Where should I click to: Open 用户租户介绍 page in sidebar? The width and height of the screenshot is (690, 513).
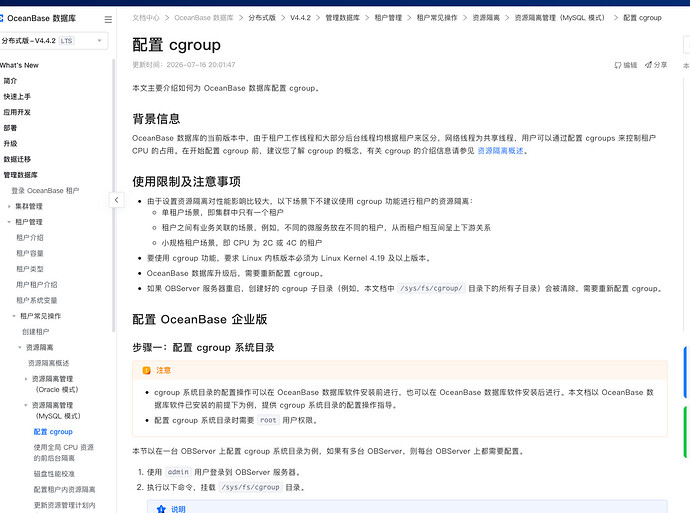point(37,285)
